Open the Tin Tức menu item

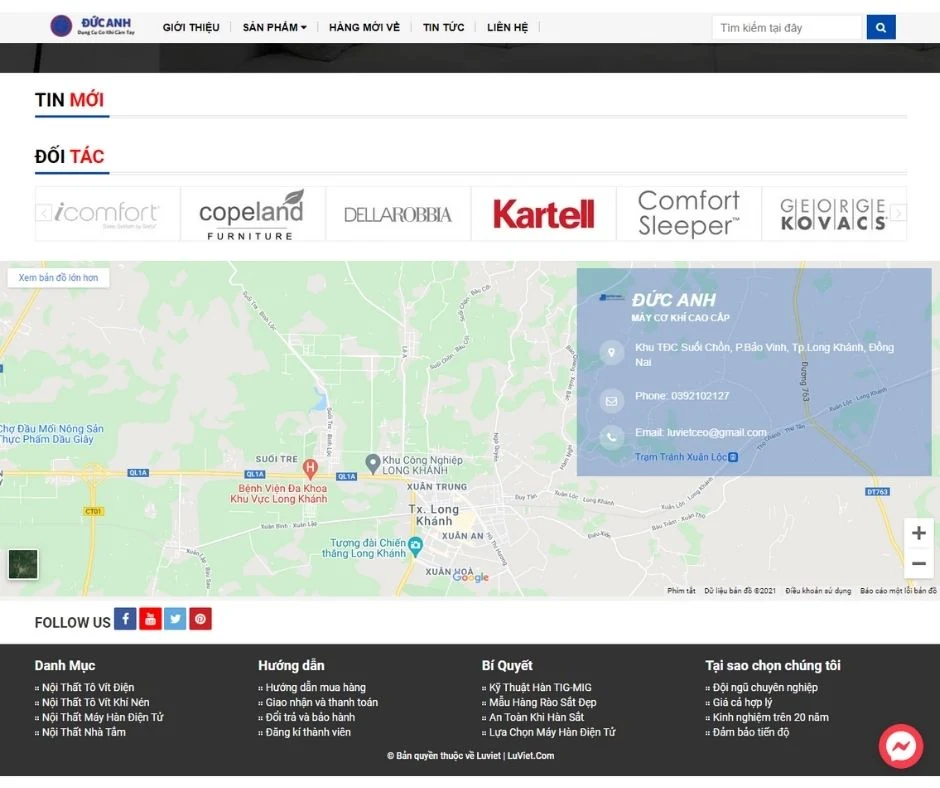[x=444, y=28]
